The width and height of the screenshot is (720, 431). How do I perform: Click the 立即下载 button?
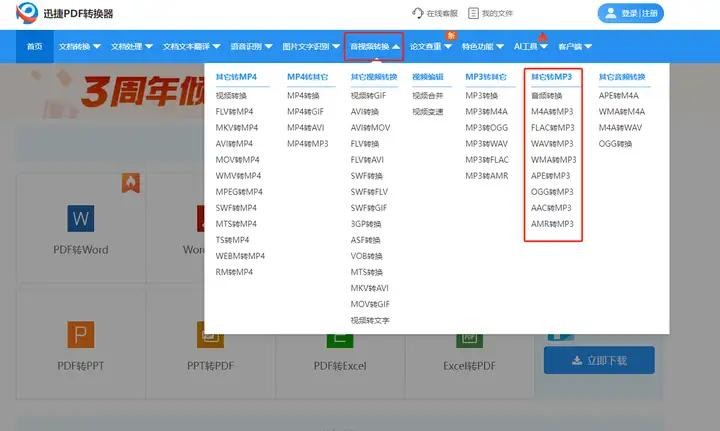599,360
